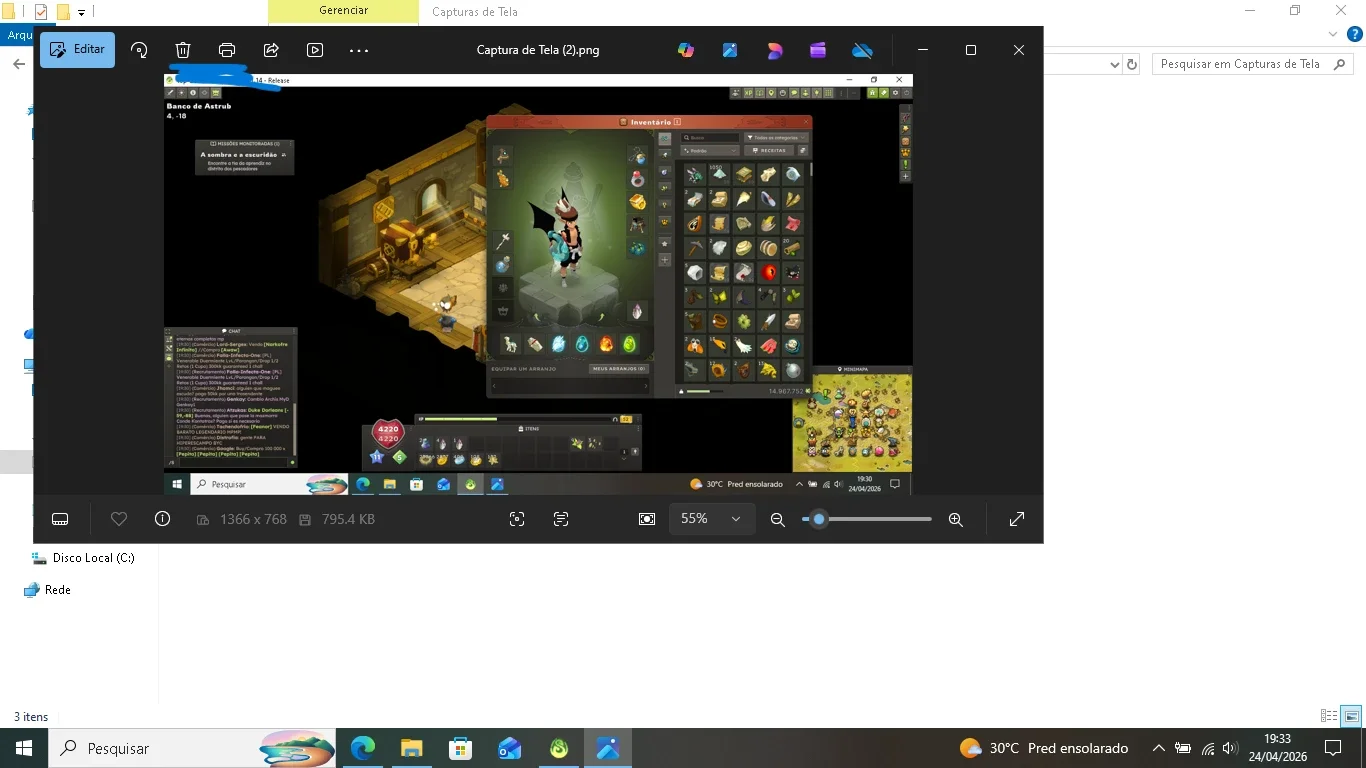Open the three-dot more options menu
This screenshot has width=1366, height=768.
coord(359,50)
